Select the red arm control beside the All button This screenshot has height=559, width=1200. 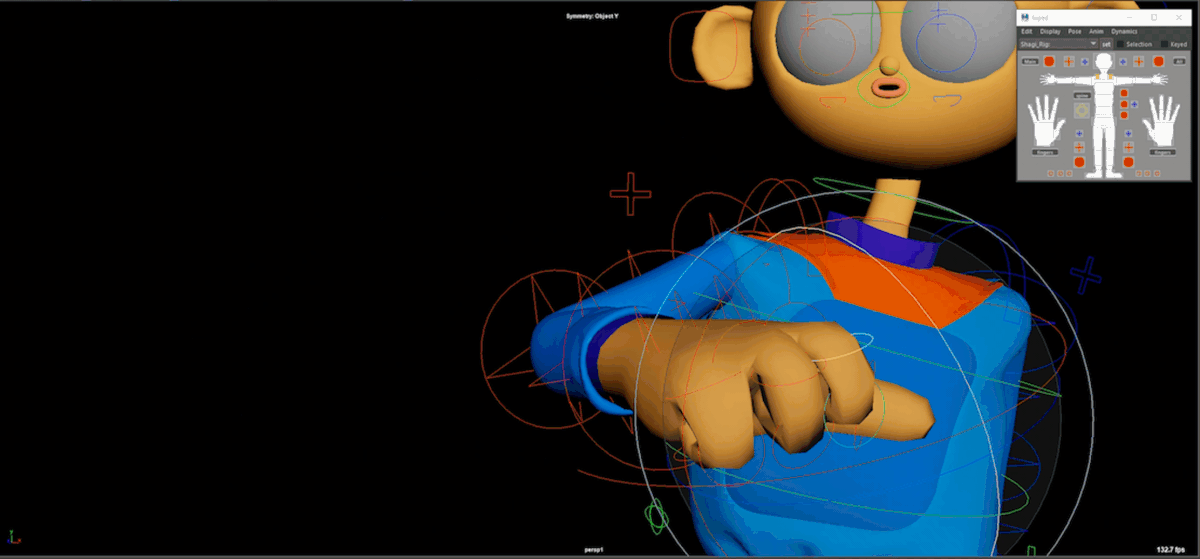[x=1159, y=61]
